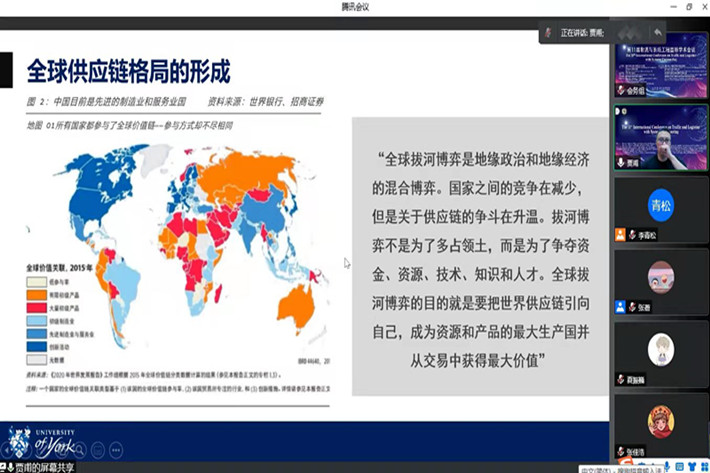Click the world map on the slide
The height and width of the screenshot is (473, 710).
pos(180,210)
